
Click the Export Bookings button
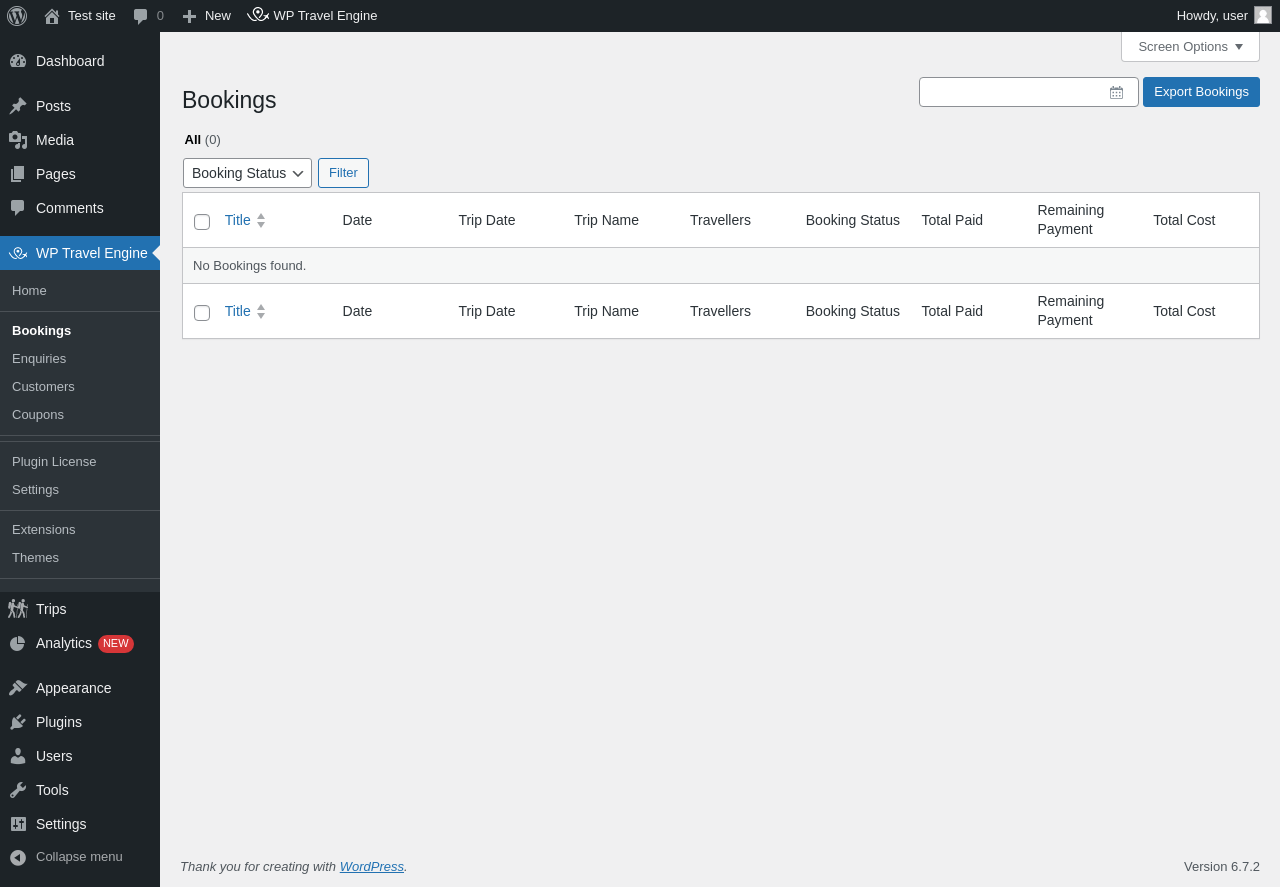click(1201, 92)
